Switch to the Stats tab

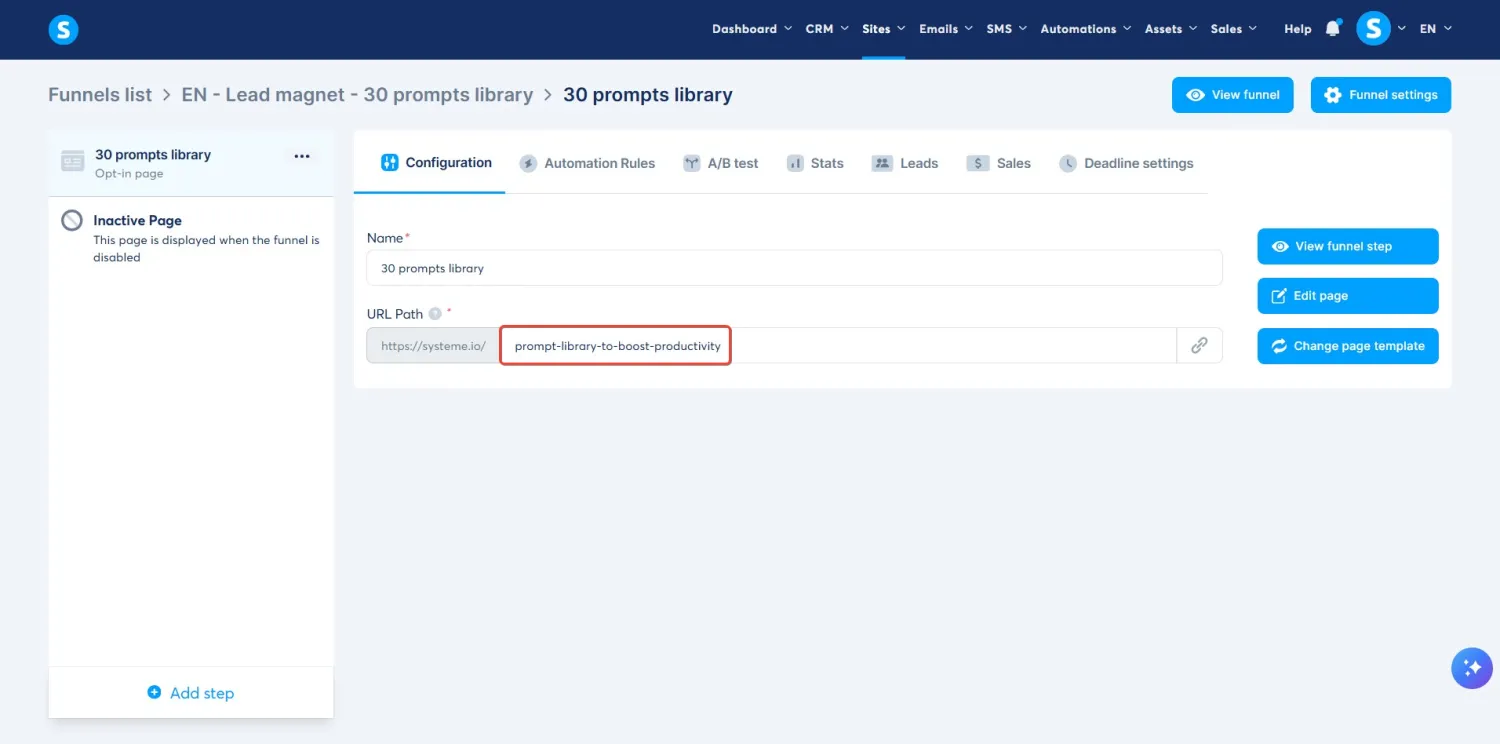815,163
